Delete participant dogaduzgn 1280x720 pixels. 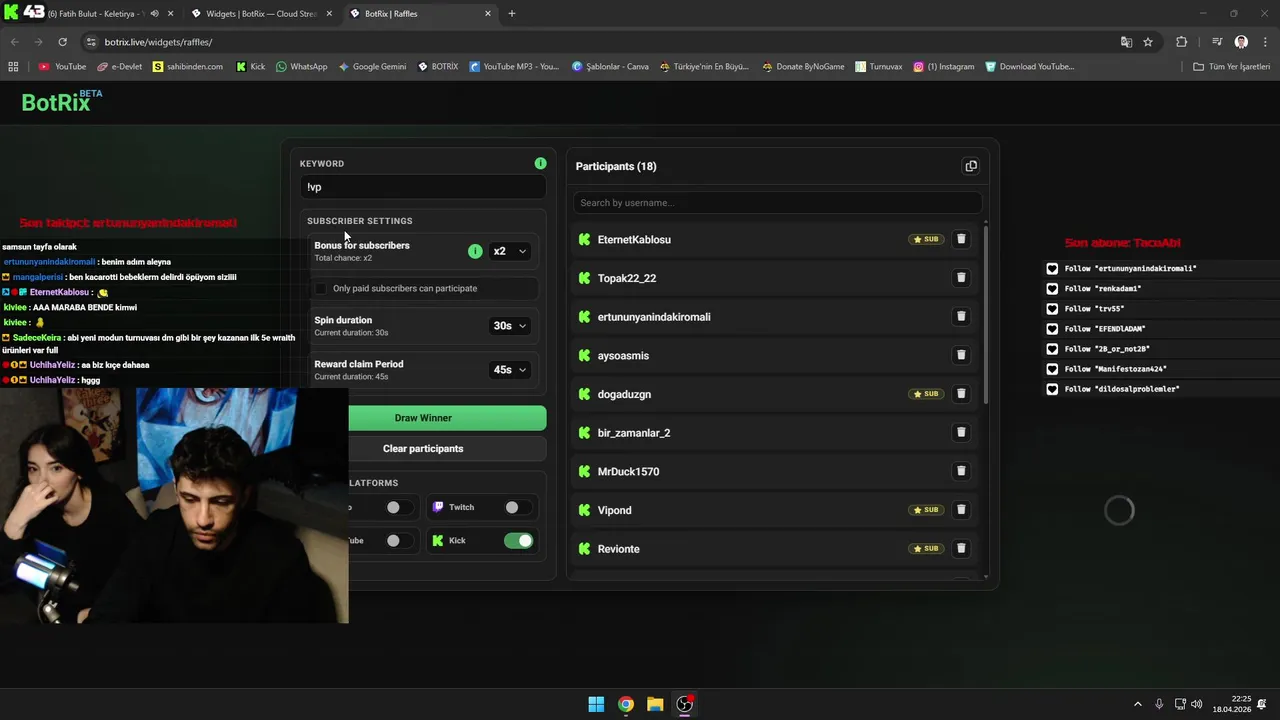pyautogui.click(x=961, y=394)
